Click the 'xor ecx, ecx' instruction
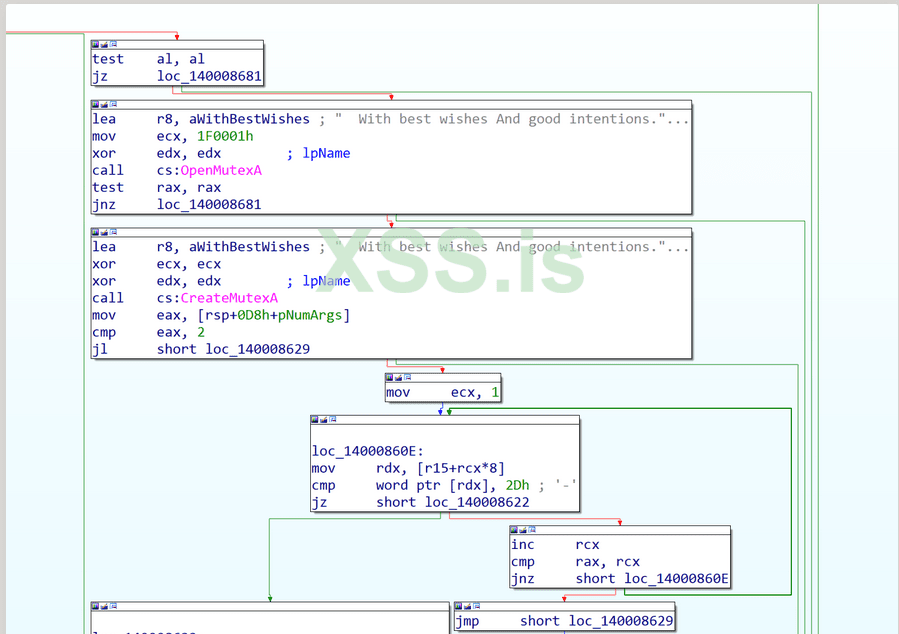This screenshot has height=634, width=899. pos(157,264)
